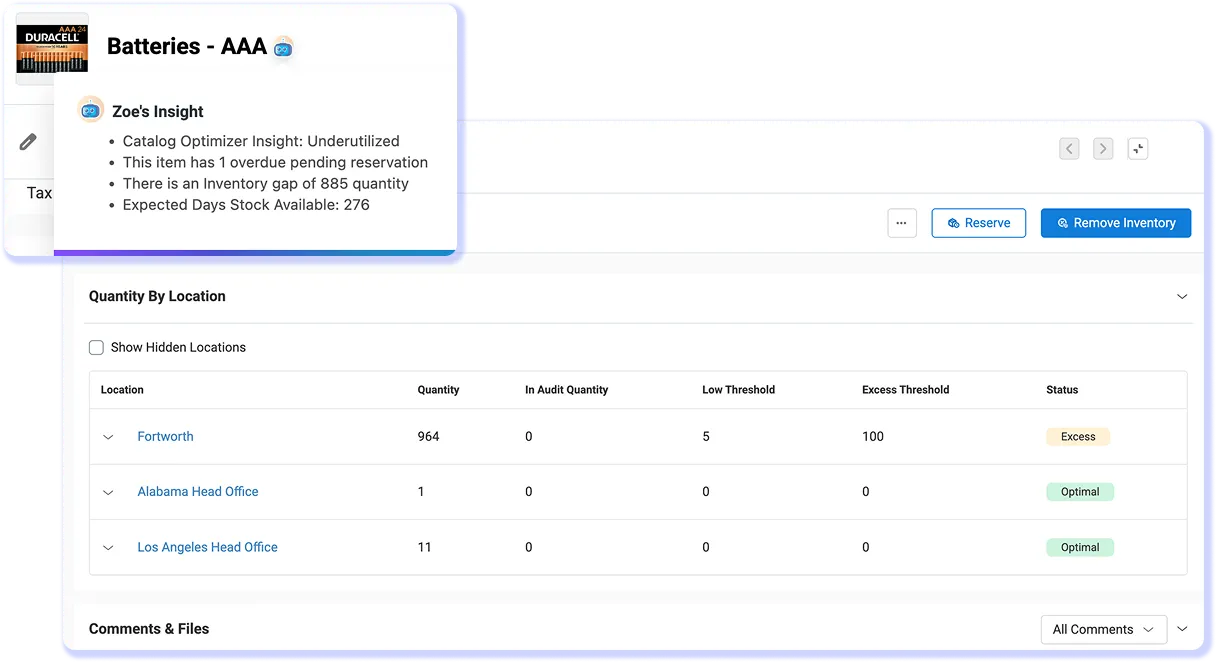Click the Excess status badge
Viewport: 1216px width, 662px height.
coord(1078,437)
